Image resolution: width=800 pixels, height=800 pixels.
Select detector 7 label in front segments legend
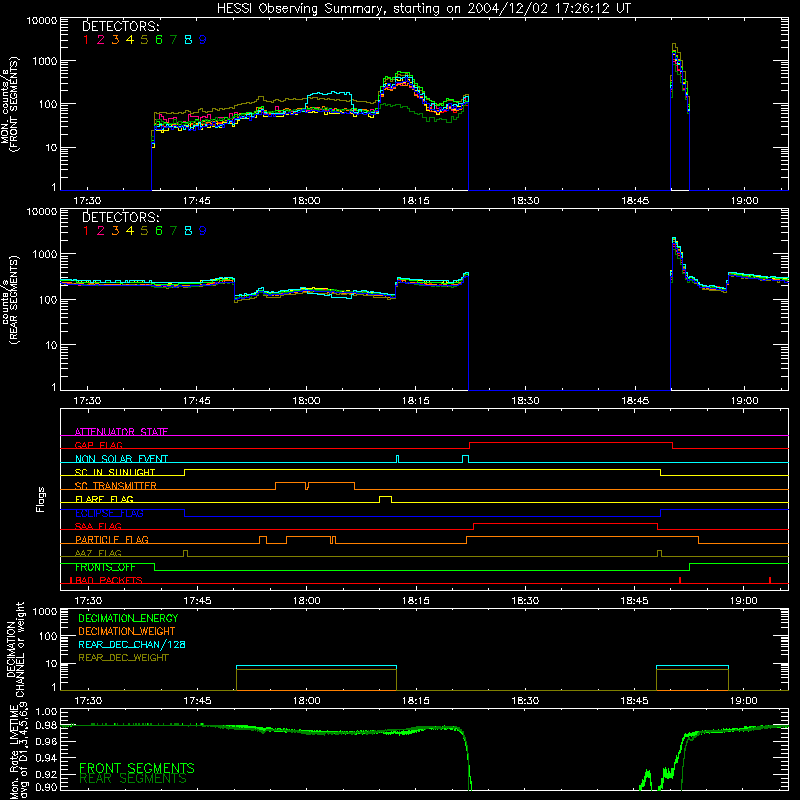(x=173, y=40)
